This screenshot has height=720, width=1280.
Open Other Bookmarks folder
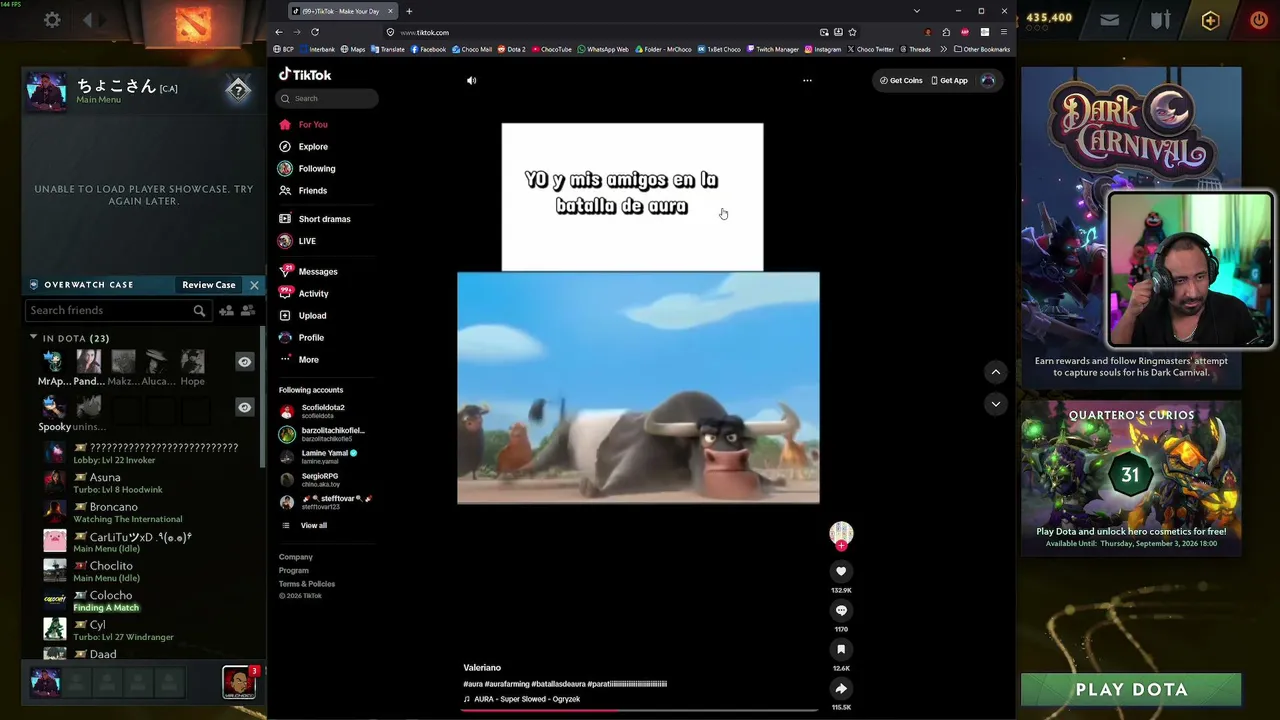(982, 49)
